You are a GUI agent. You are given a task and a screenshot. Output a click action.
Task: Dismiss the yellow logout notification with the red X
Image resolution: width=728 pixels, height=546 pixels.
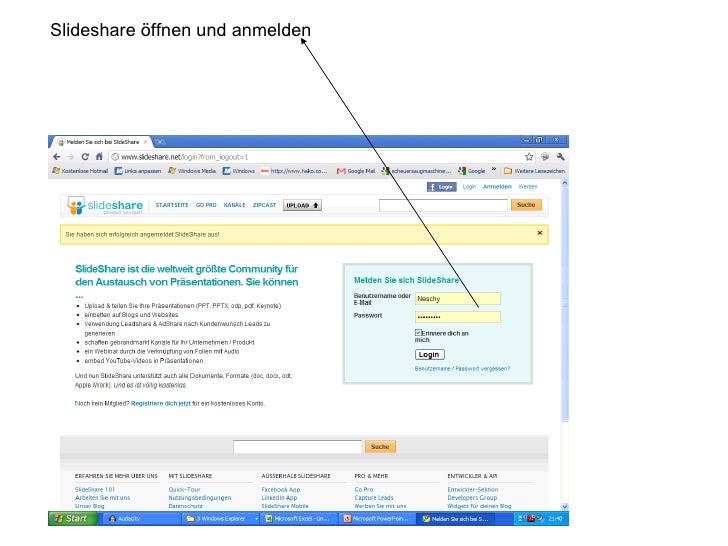coord(540,233)
